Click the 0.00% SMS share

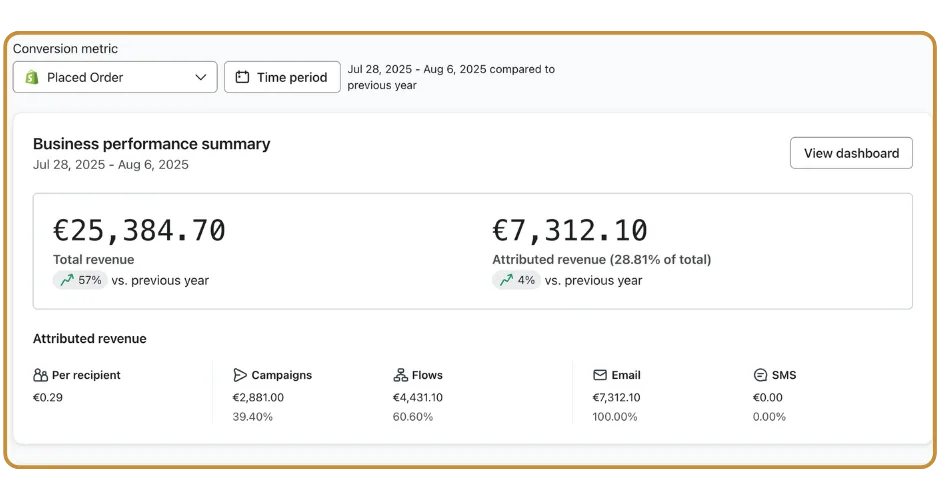769,417
